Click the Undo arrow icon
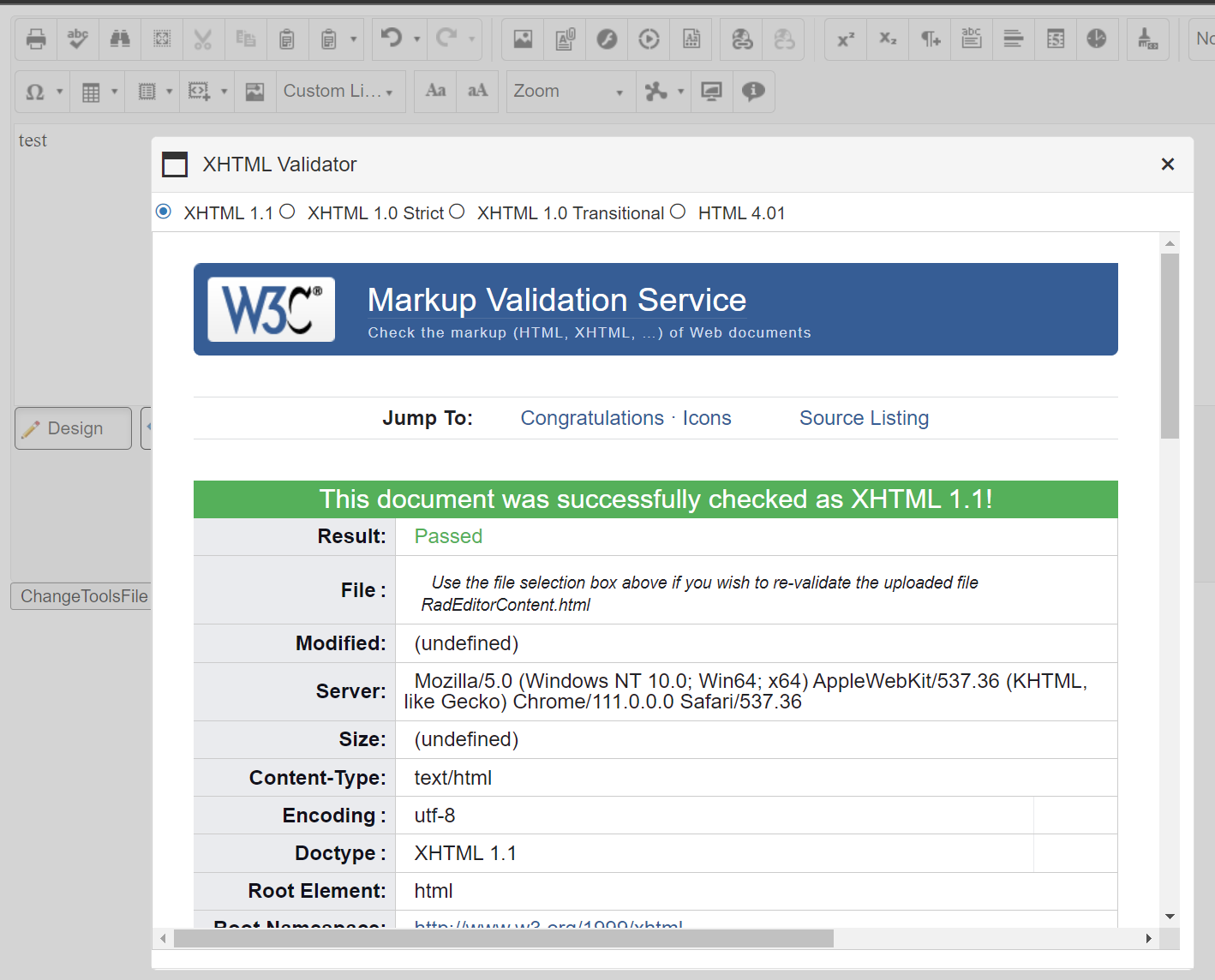The width and height of the screenshot is (1215, 980). pyautogui.click(x=392, y=39)
